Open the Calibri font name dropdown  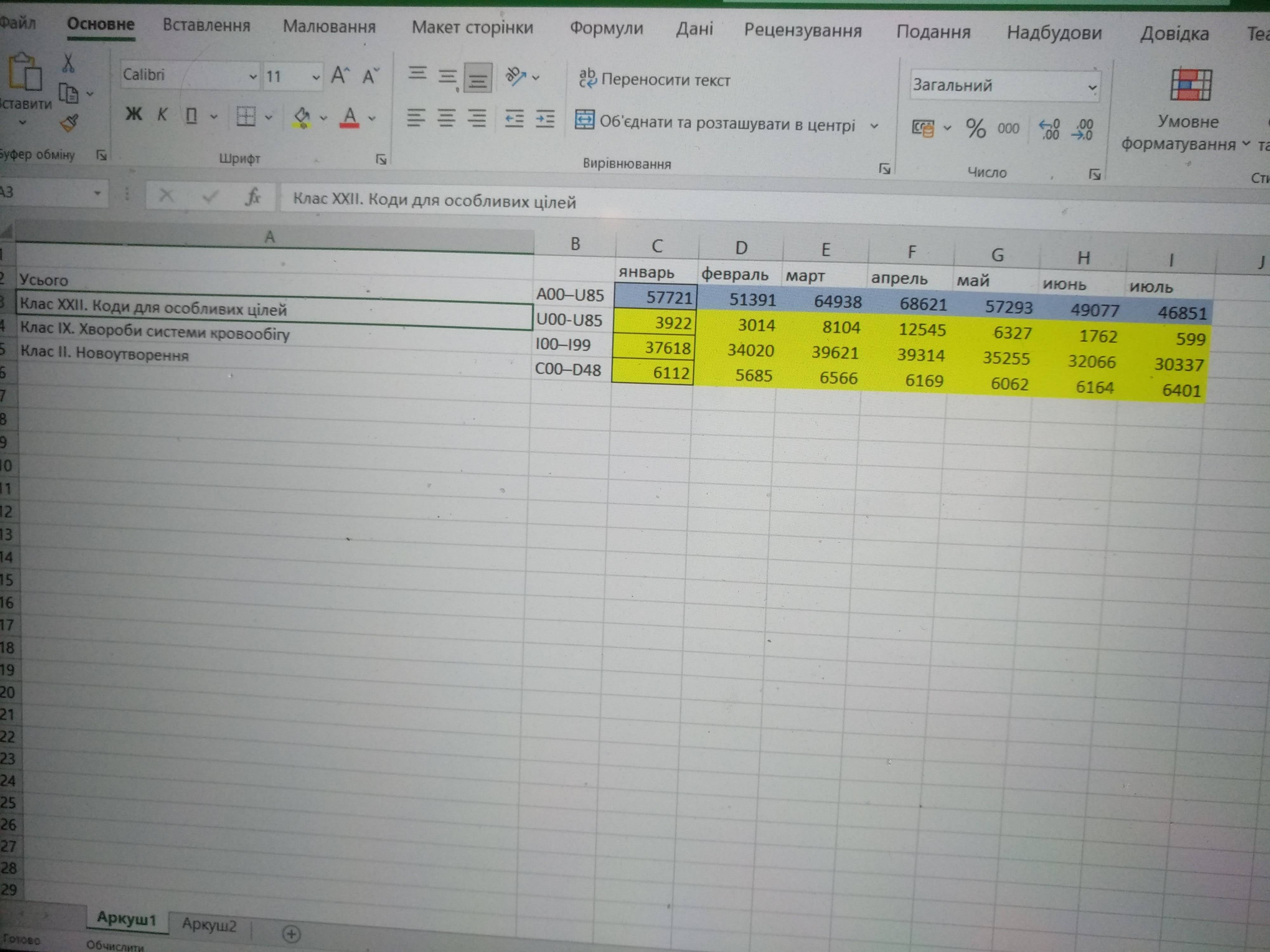tap(253, 77)
